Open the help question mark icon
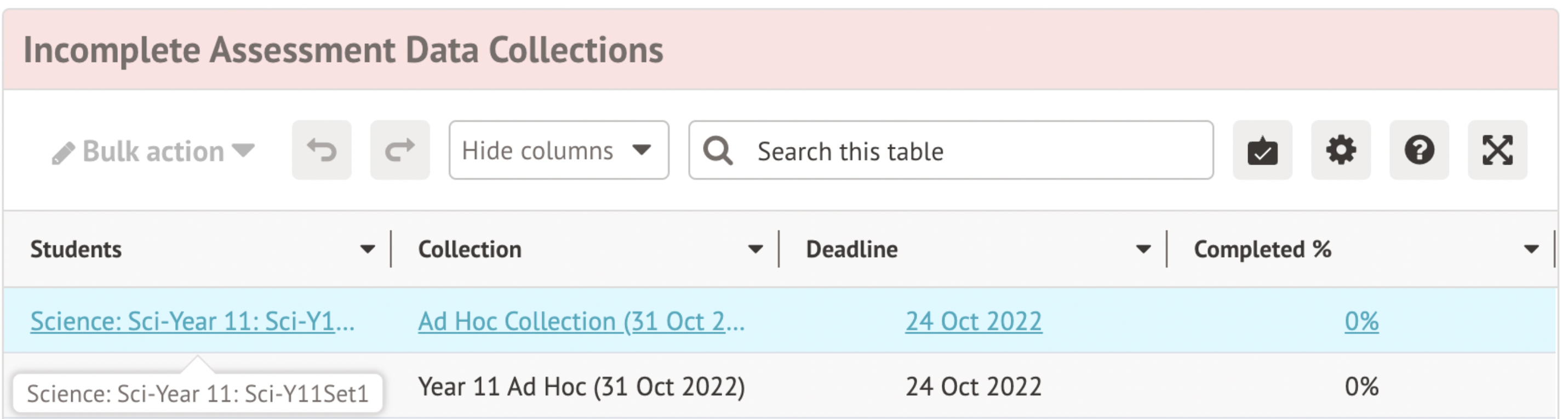 click(1419, 150)
